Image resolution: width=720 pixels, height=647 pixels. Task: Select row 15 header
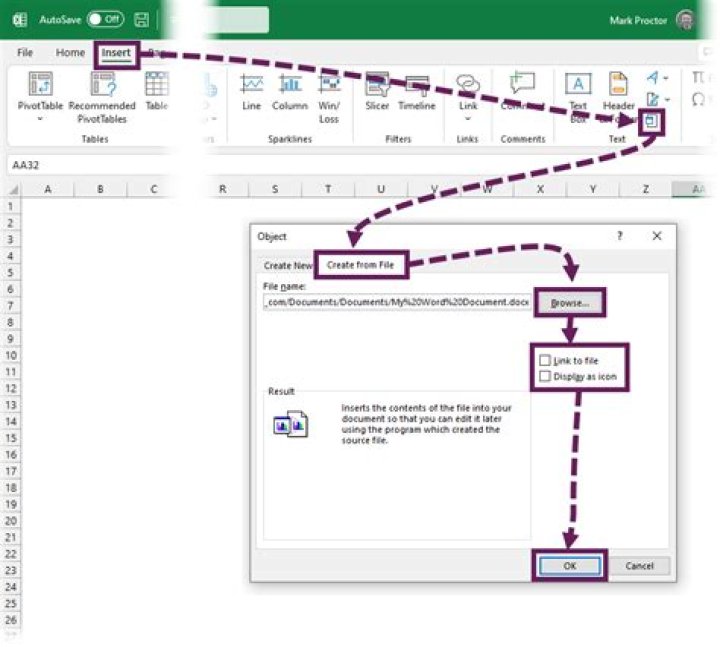11,438
